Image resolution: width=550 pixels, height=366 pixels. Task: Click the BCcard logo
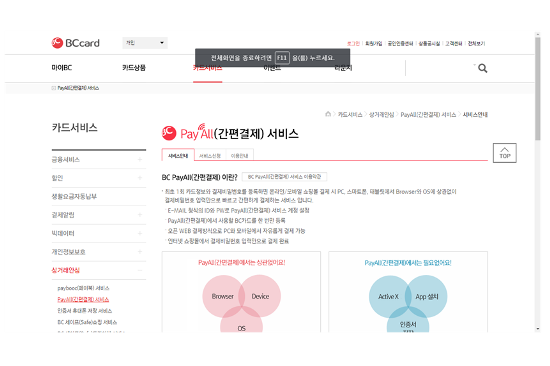[76, 43]
